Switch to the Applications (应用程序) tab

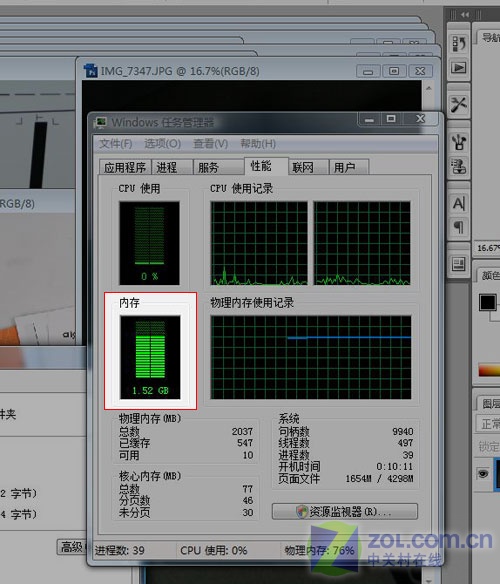tap(125, 167)
